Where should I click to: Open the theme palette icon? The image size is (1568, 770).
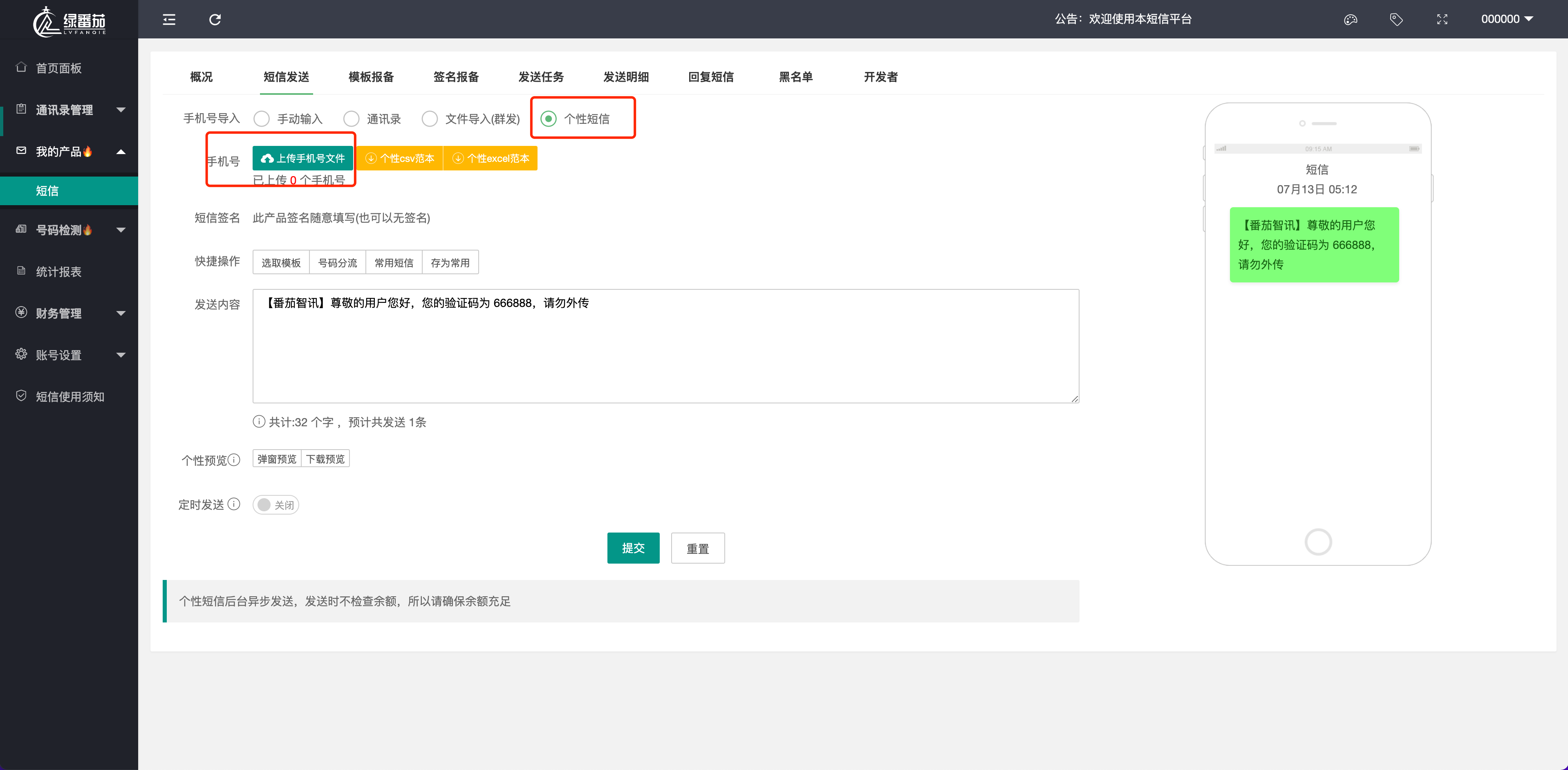[x=1350, y=20]
